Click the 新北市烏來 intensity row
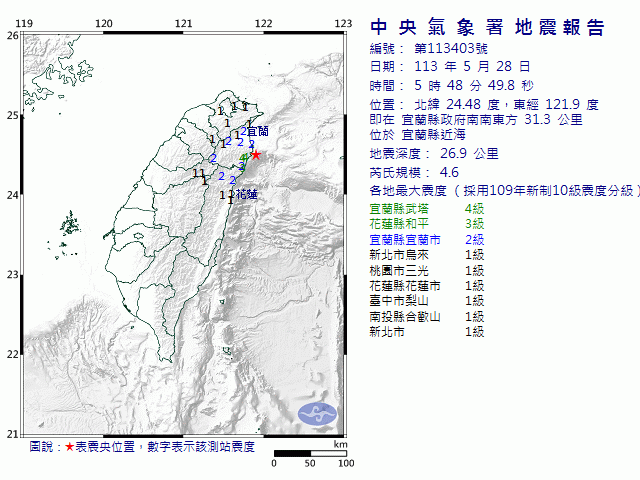The height and width of the screenshot is (480, 640). [427, 255]
